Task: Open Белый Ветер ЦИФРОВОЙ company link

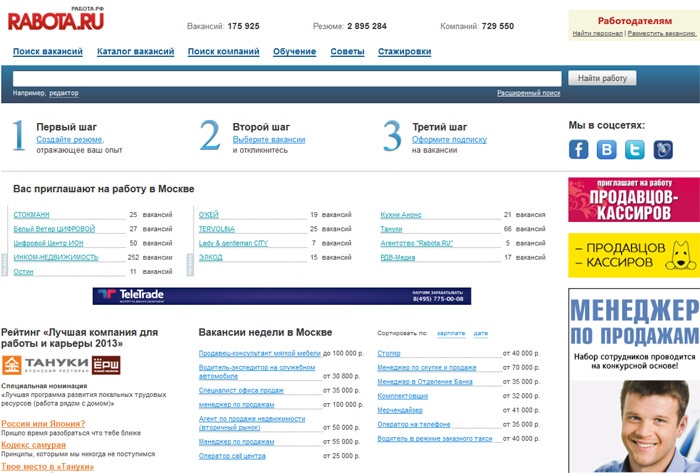Action: (x=54, y=229)
